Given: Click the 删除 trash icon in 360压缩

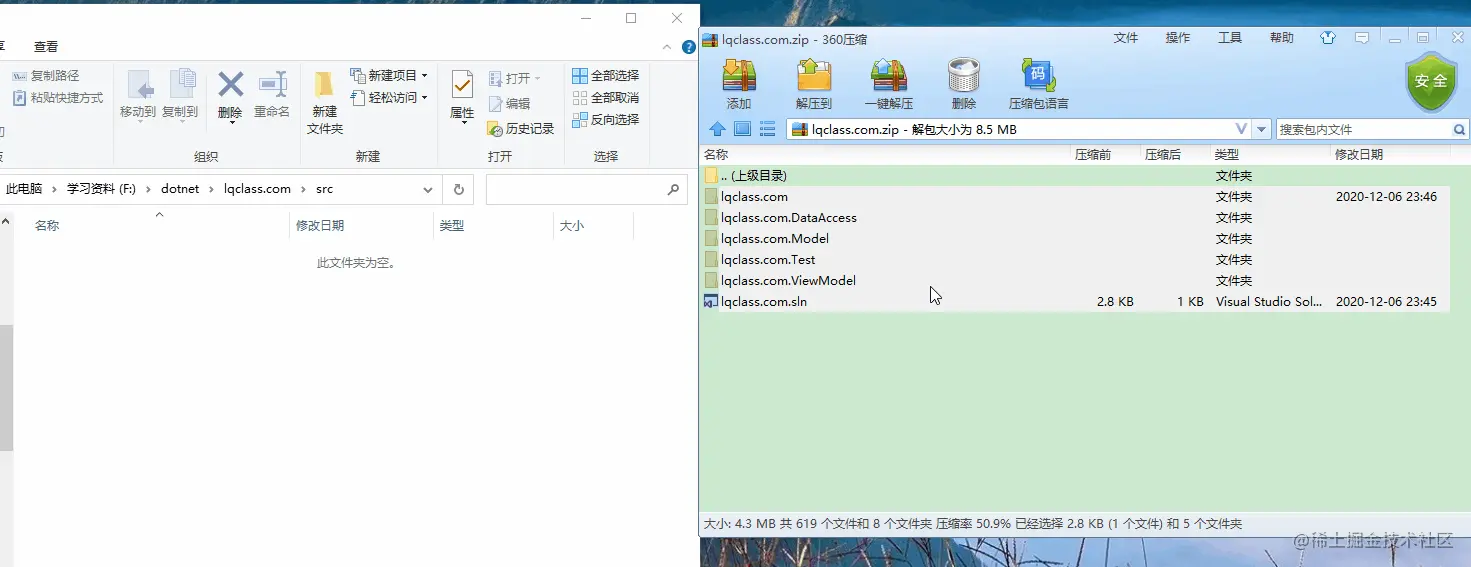Looking at the screenshot, I should [x=964, y=76].
